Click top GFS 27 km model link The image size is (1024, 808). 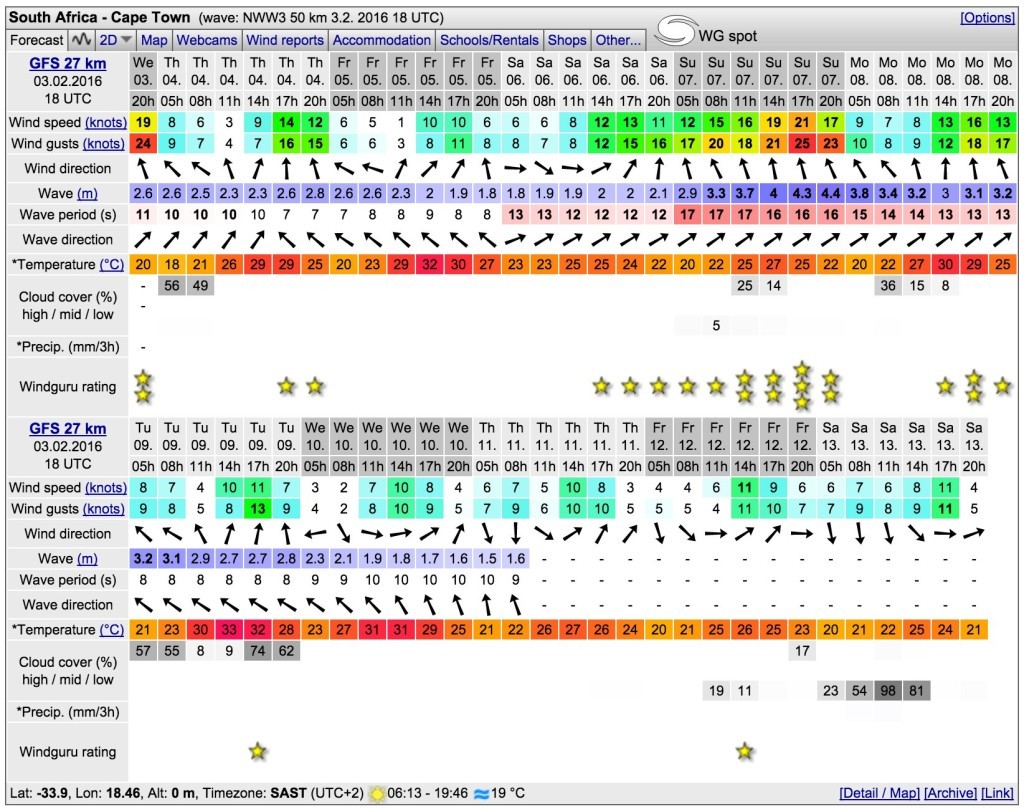click(68, 64)
